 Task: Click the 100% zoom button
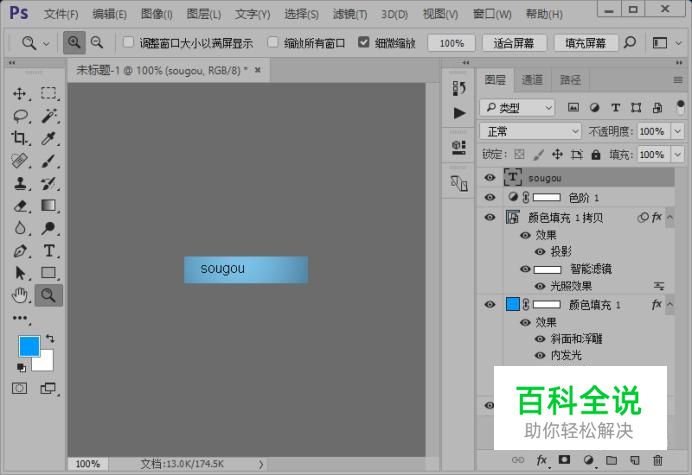click(x=451, y=43)
